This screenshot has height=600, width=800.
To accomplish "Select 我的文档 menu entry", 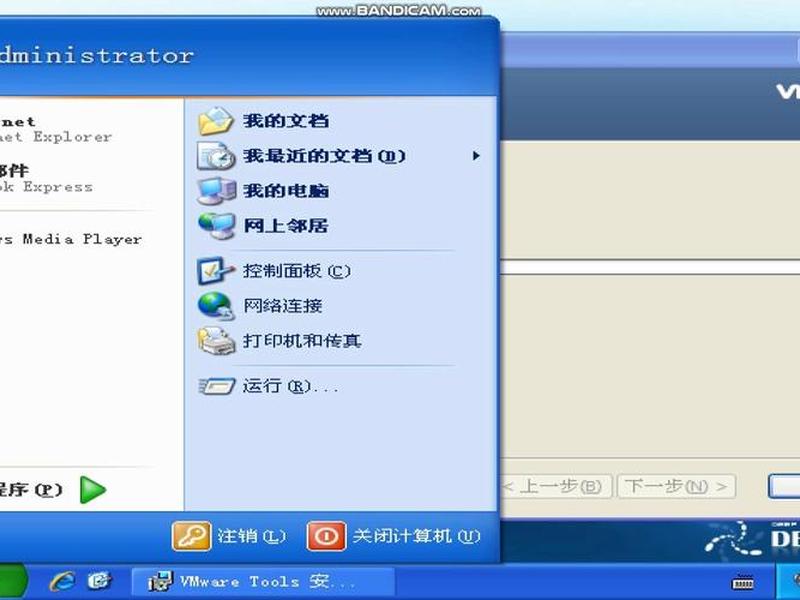I will [286, 121].
